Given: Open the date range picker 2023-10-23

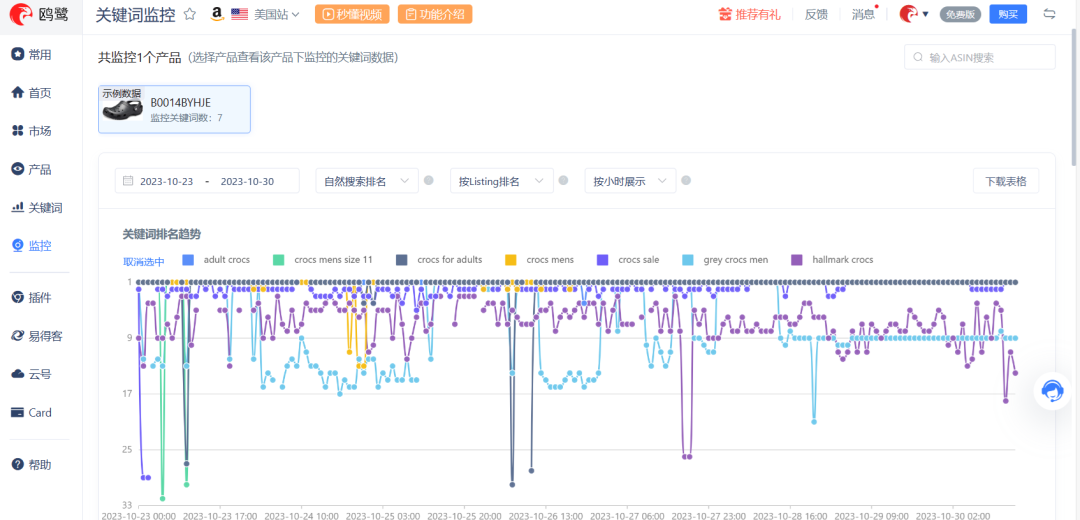Looking at the screenshot, I should click(207, 181).
